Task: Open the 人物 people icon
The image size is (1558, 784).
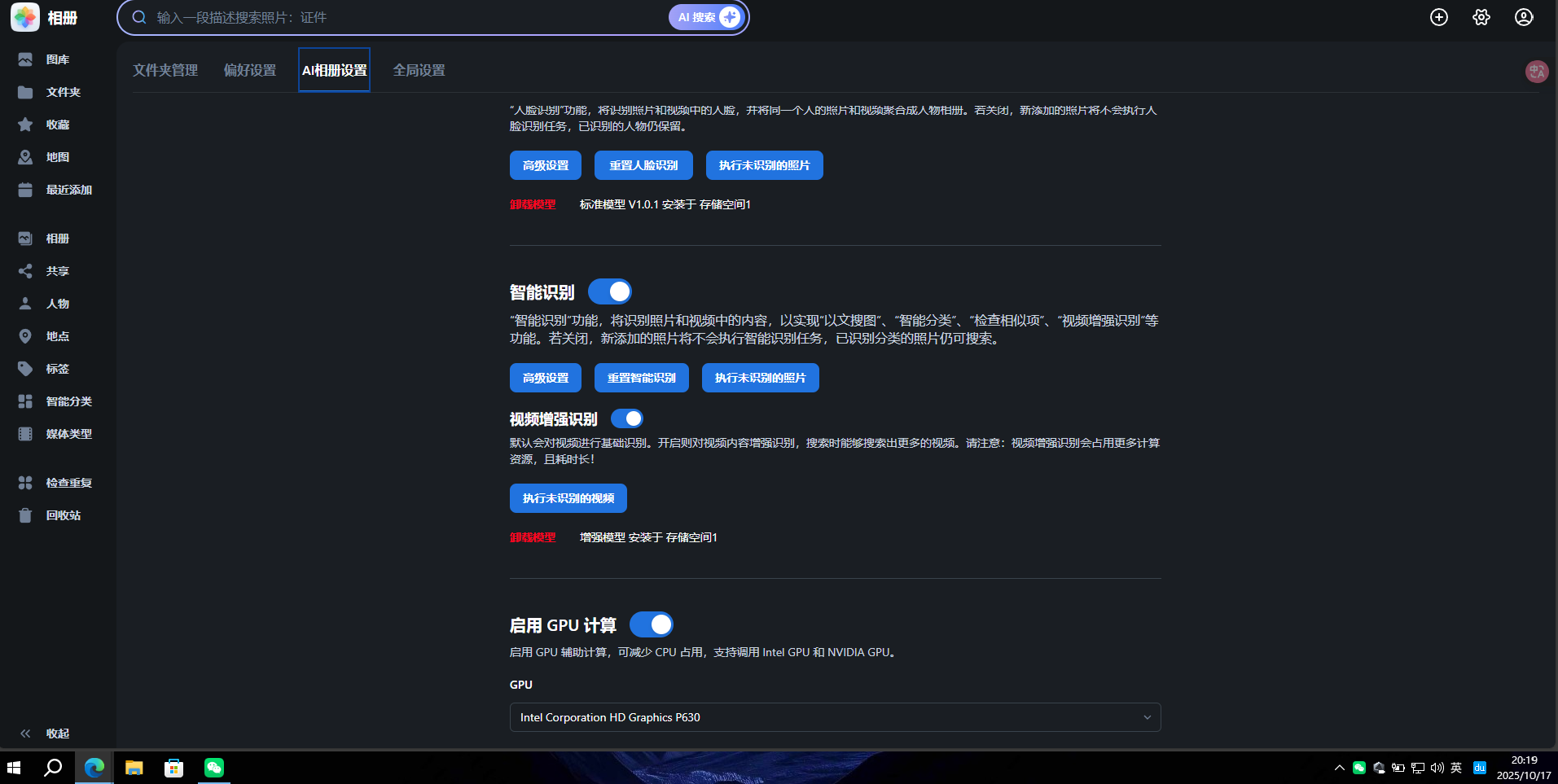Action: 25,304
